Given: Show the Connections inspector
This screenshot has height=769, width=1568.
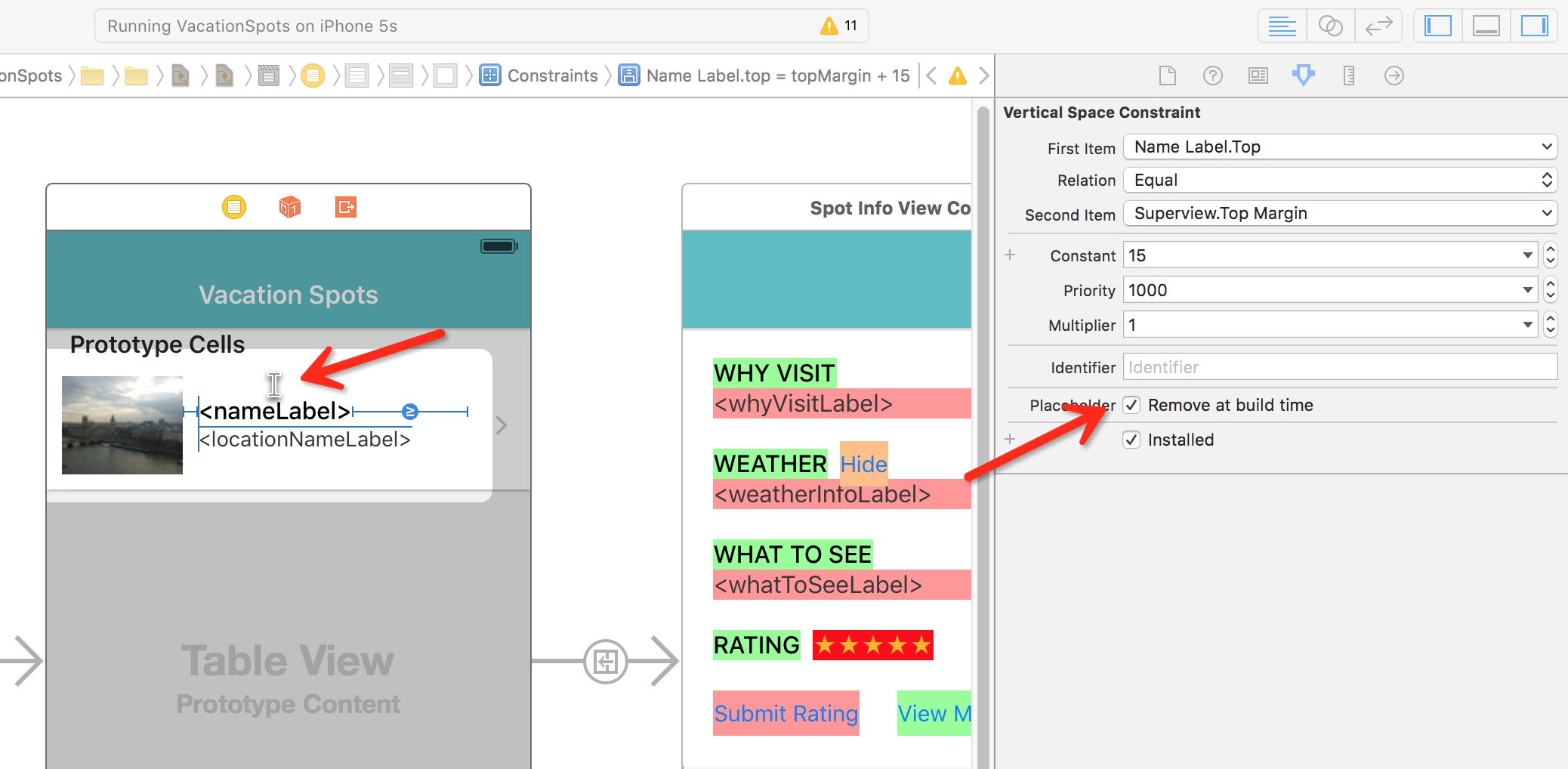Looking at the screenshot, I should pyautogui.click(x=1394, y=76).
